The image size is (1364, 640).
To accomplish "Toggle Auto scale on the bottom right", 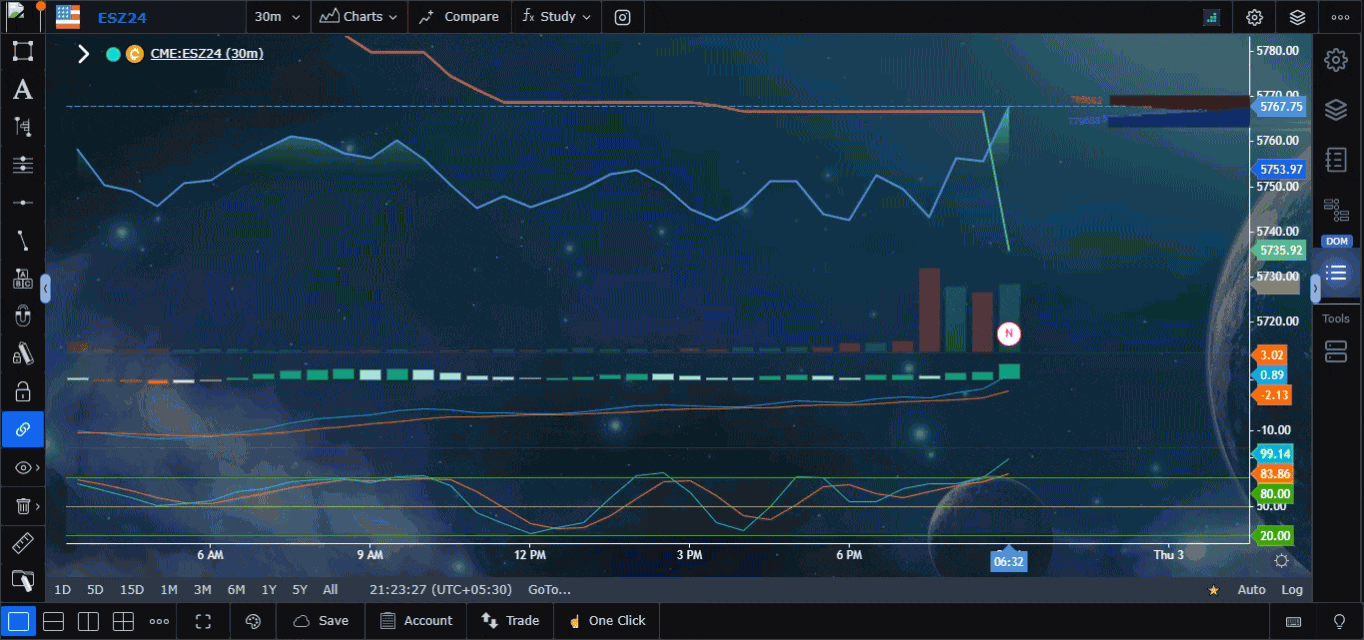I will tap(1250, 590).
